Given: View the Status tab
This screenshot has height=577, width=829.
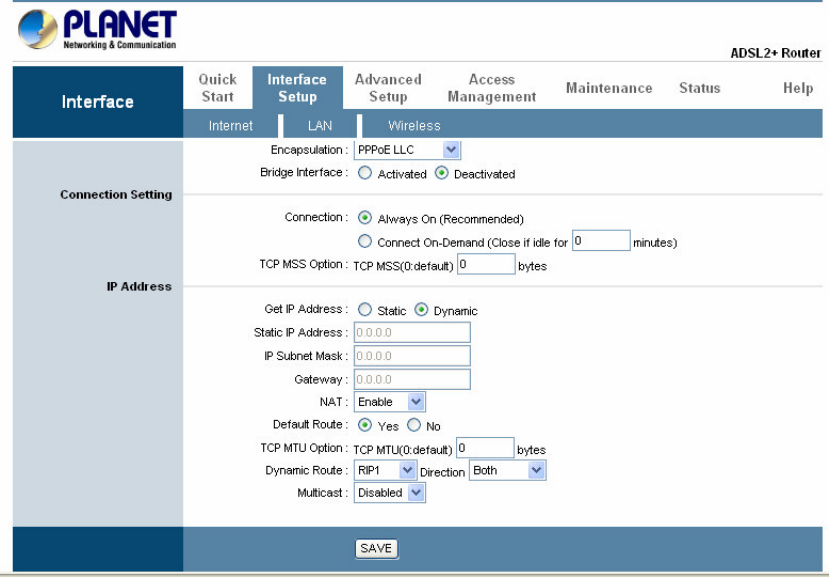Looking at the screenshot, I should pos(699,88).
